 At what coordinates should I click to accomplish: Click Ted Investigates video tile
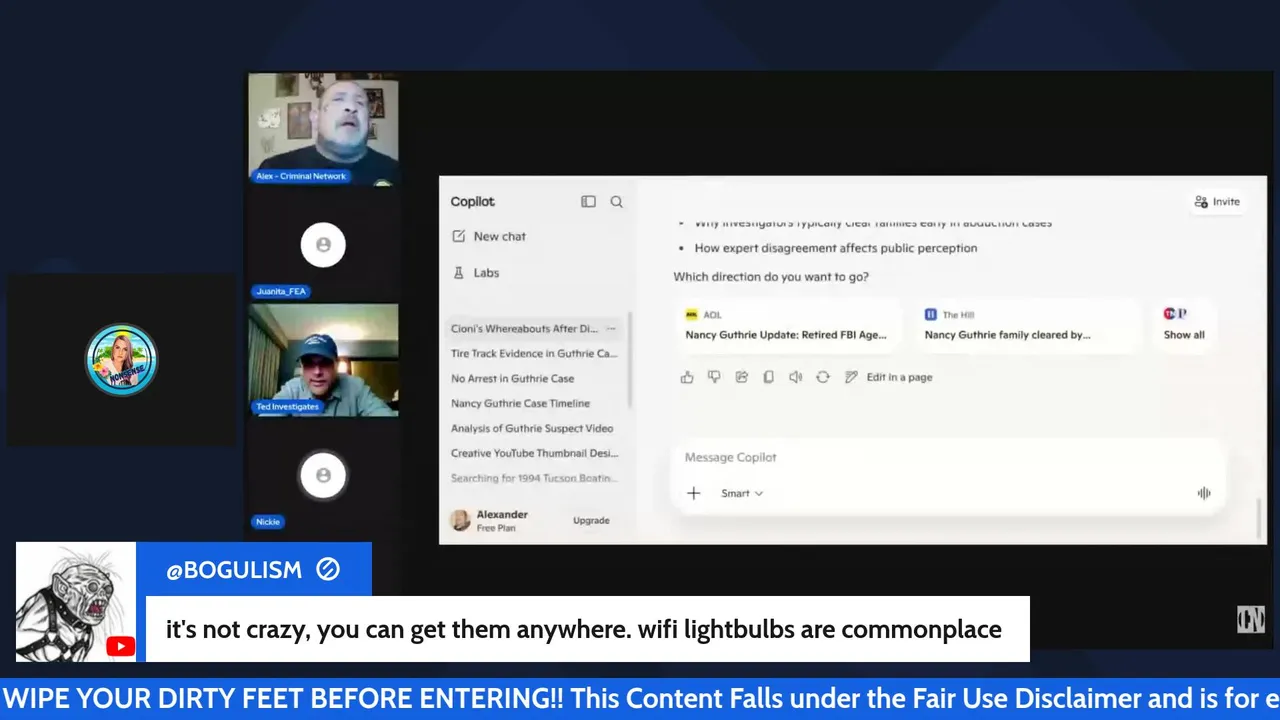point(323,360)
